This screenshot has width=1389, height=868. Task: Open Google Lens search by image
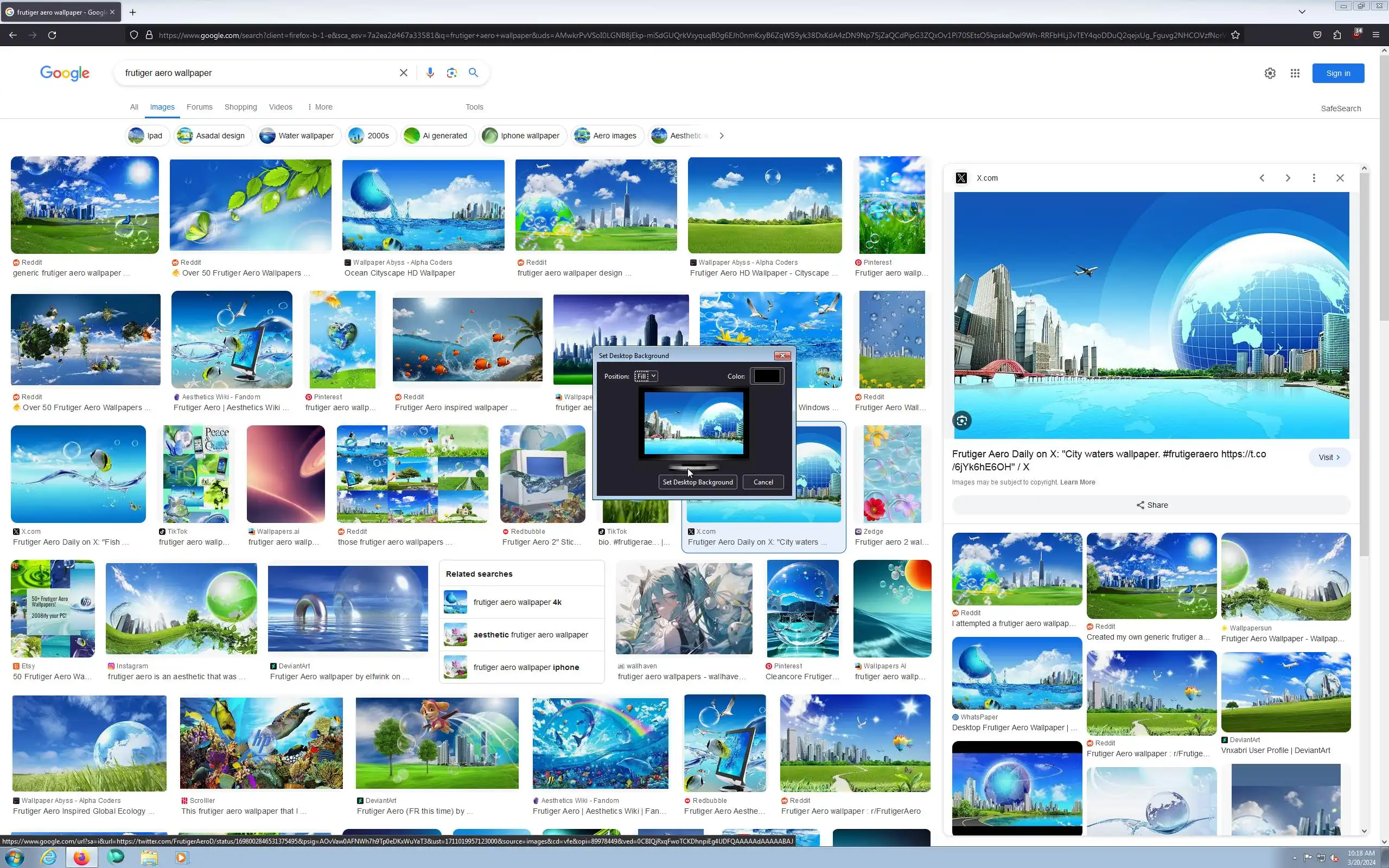pos(452,73)
